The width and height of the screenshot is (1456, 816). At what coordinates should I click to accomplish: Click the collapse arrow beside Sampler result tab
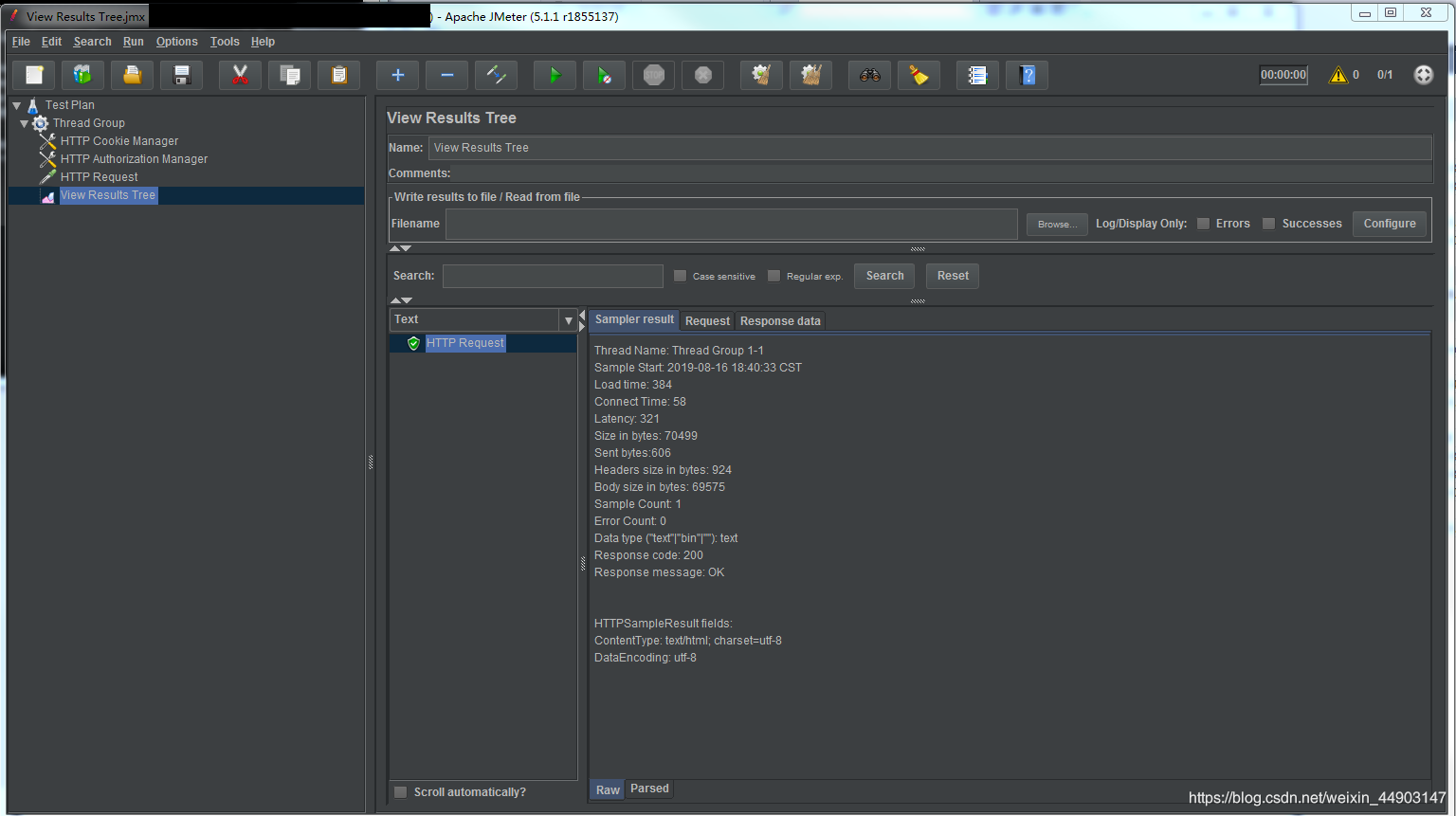pyautogui.click(x=582, y=315)
